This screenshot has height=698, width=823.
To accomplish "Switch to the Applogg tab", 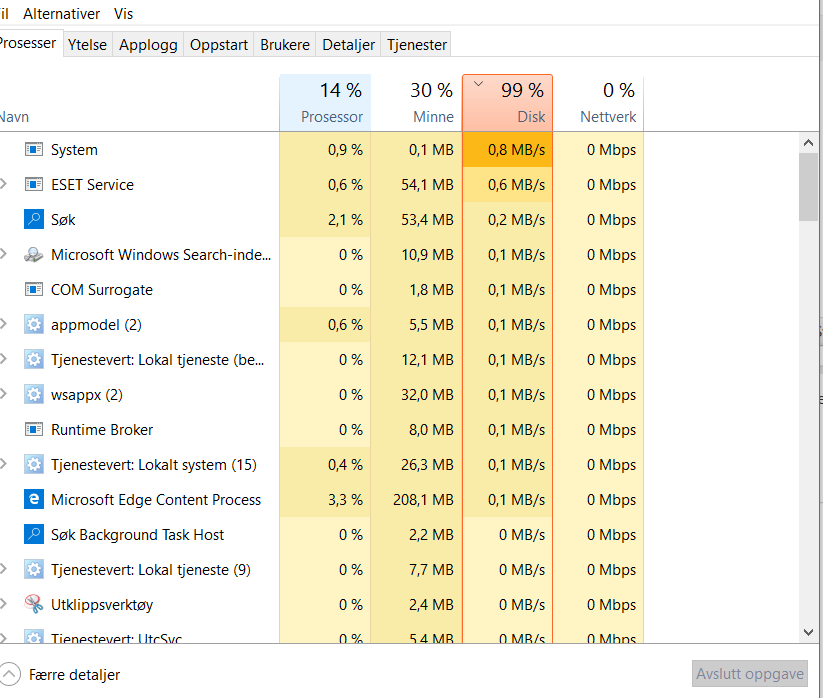I will tap(148, 45).
